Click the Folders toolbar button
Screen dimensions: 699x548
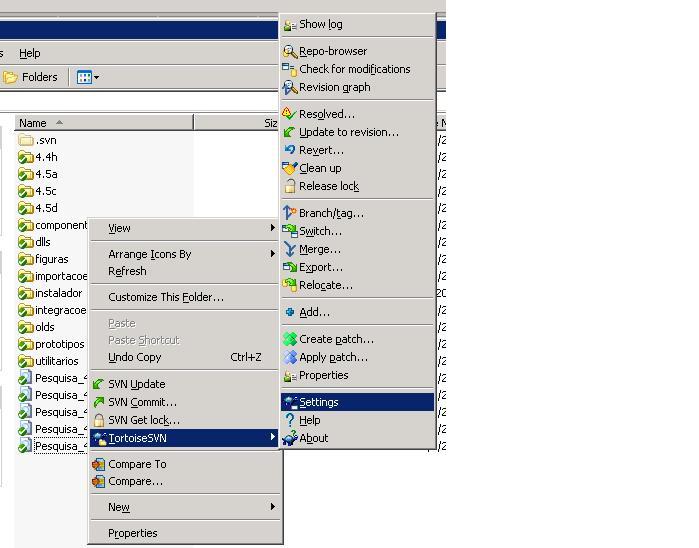[x=31, y=77]
